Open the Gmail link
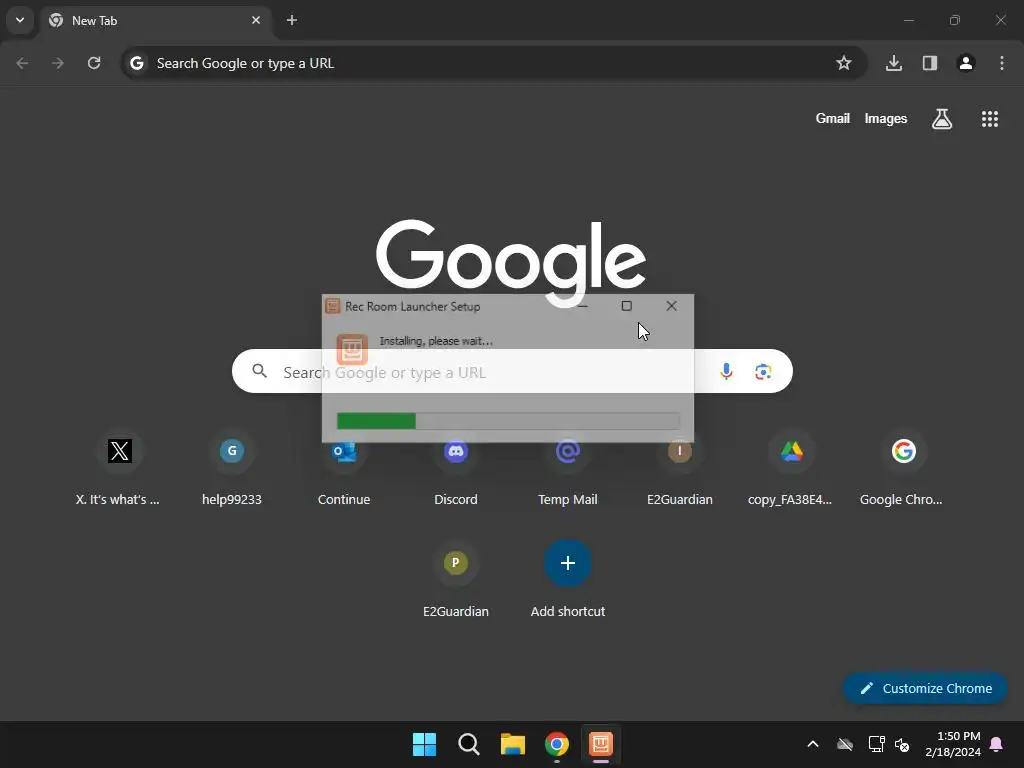The image size is (1024, 768). coord(833,118)
